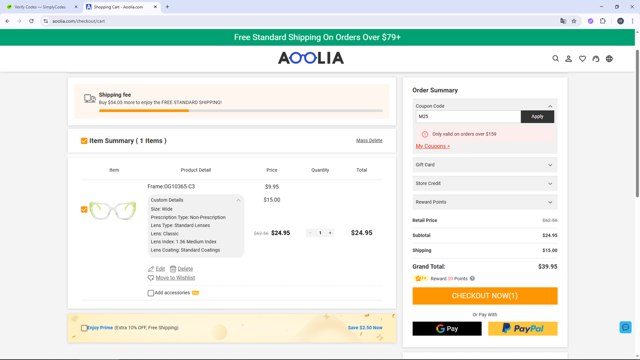
Task: Click the green glasses product thumbnail
Action: (x=113, y=211)
